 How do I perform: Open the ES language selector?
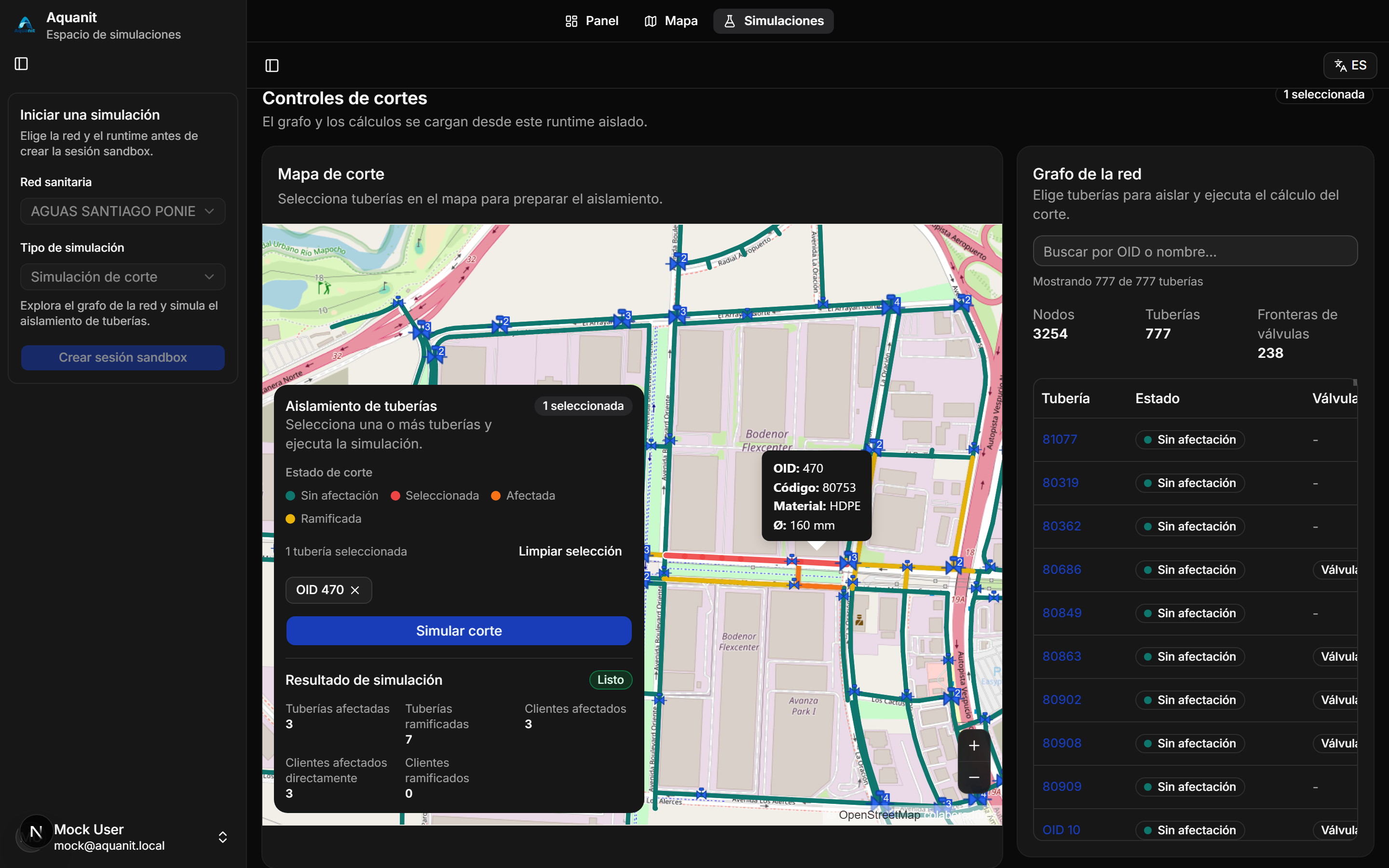tap(1349, 66)
